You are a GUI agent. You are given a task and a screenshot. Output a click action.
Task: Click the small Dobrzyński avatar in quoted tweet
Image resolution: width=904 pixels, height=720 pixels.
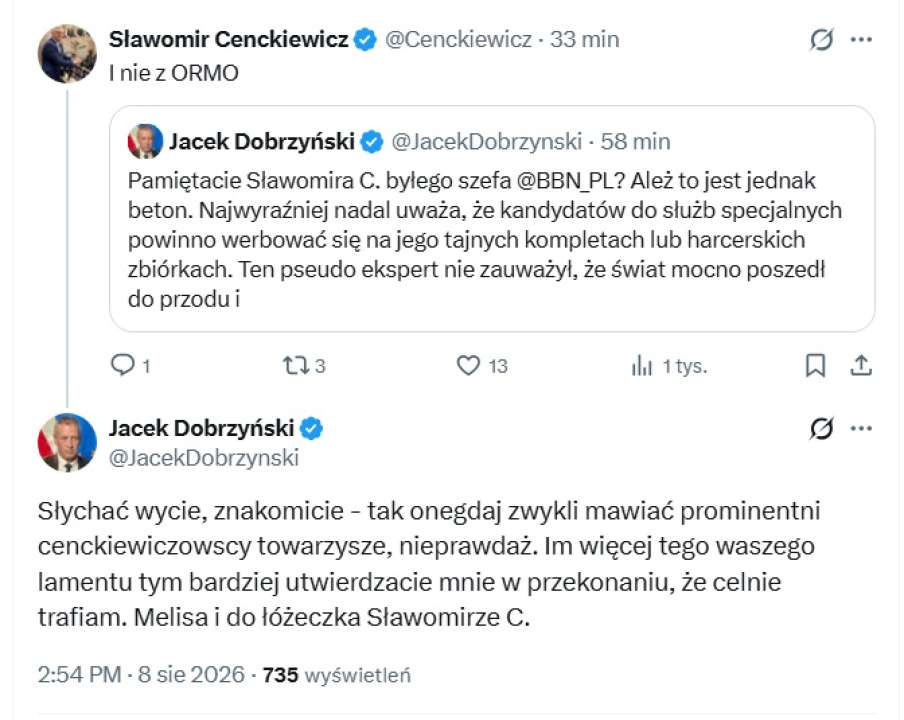[145, 141]
